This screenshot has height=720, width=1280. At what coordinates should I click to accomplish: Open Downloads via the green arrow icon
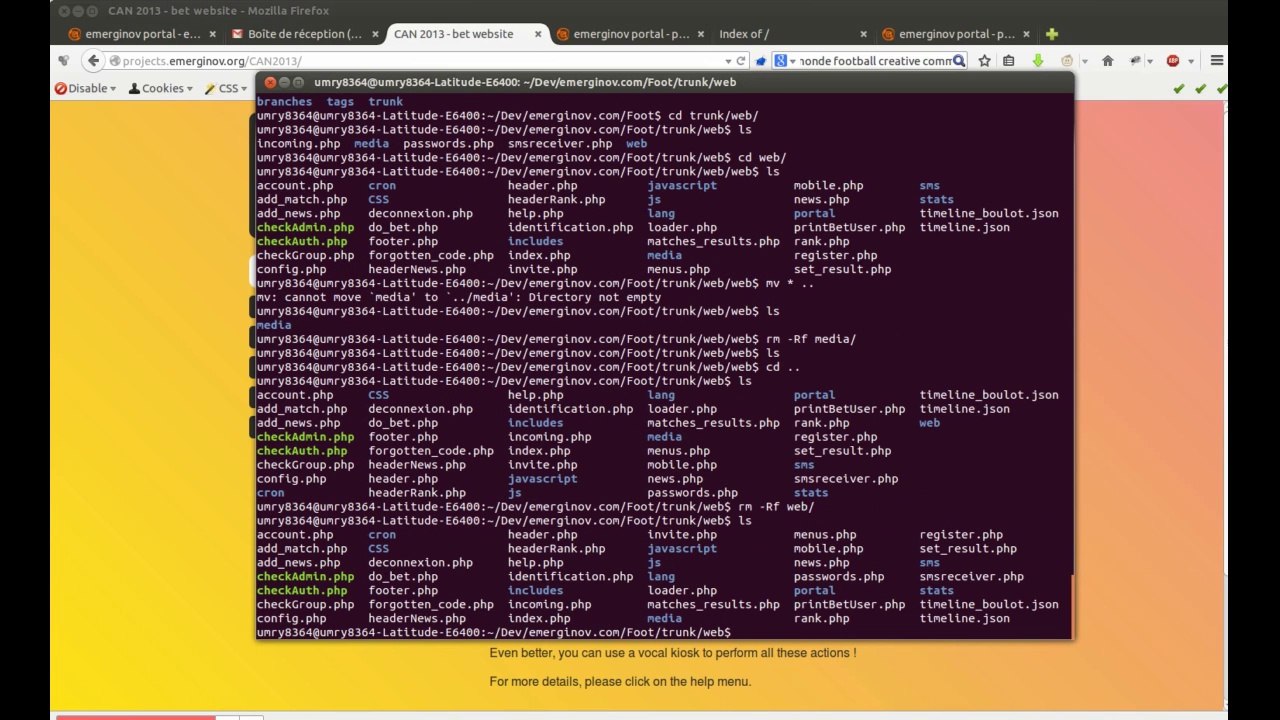1038,61
